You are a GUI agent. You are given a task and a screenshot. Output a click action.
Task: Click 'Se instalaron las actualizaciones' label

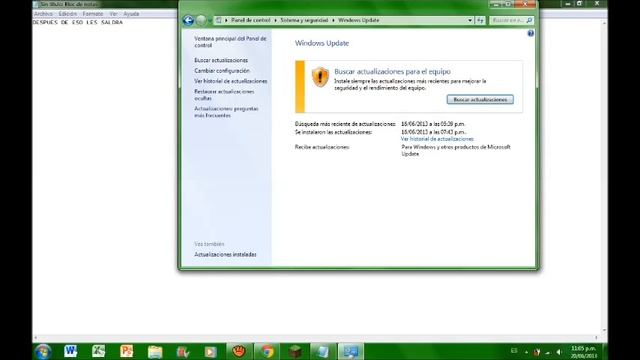[333, 132]
